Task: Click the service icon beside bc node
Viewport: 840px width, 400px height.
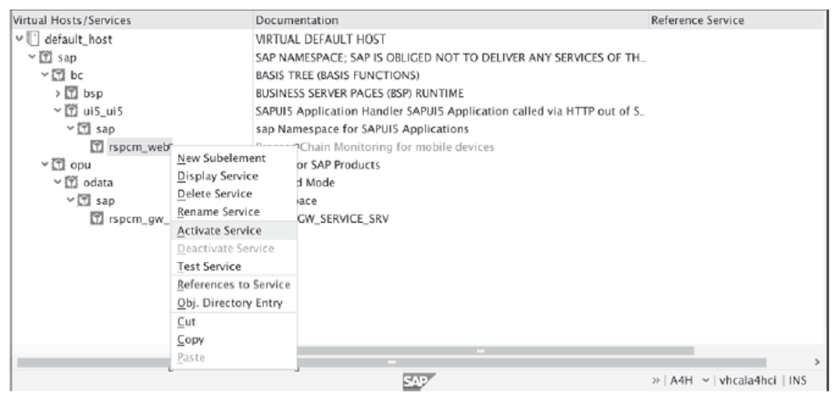Action: point(59,75)
